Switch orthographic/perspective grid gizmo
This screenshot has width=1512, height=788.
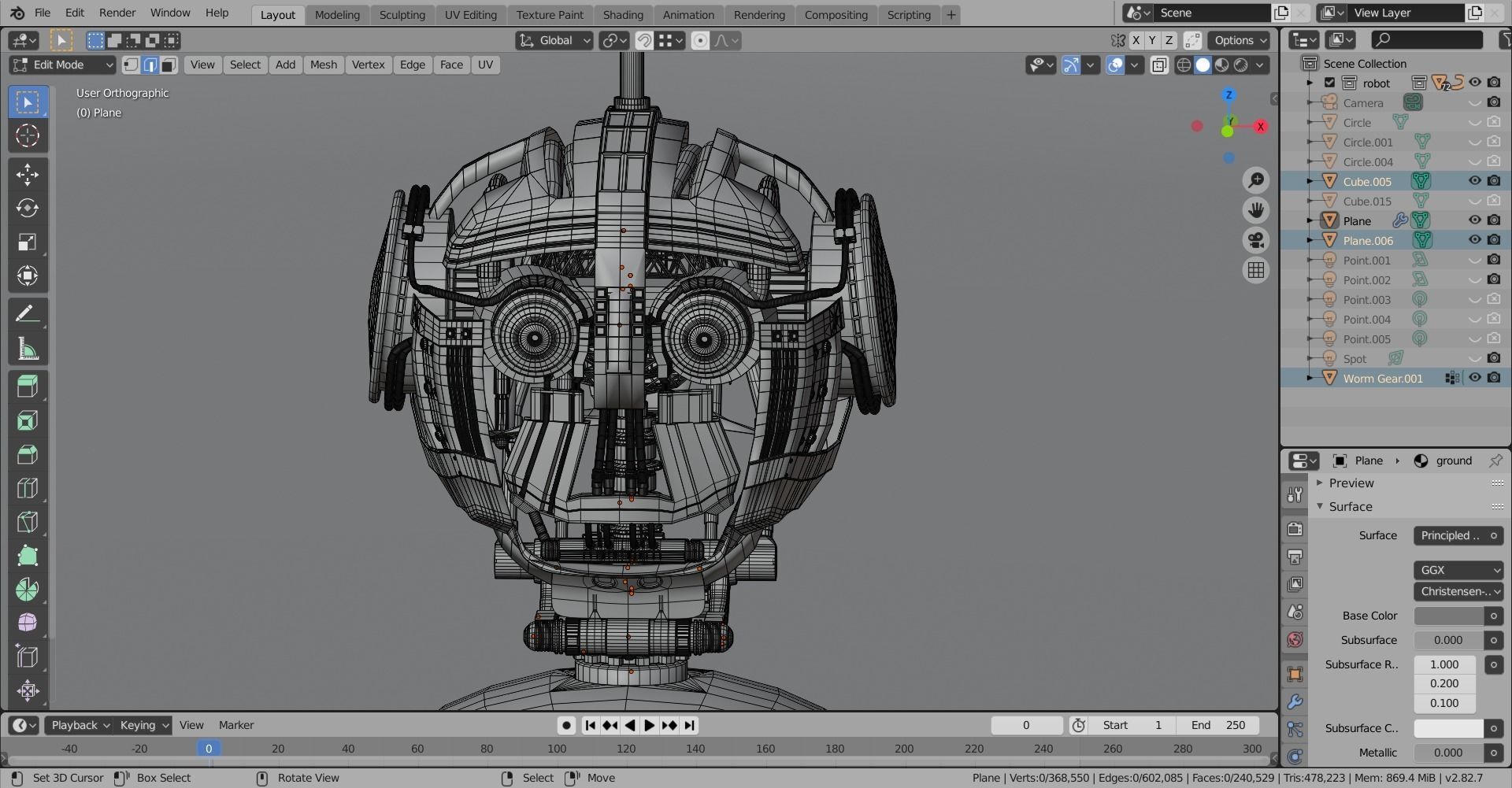[1256, 270]
